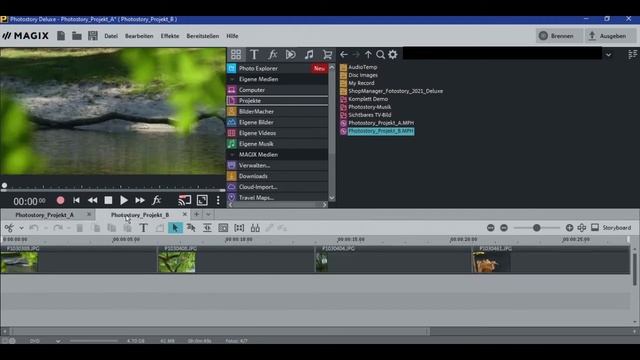Close the Photostory_Projekt_B tab
Screen dimensions: 640x360
[x=184, y=214]
